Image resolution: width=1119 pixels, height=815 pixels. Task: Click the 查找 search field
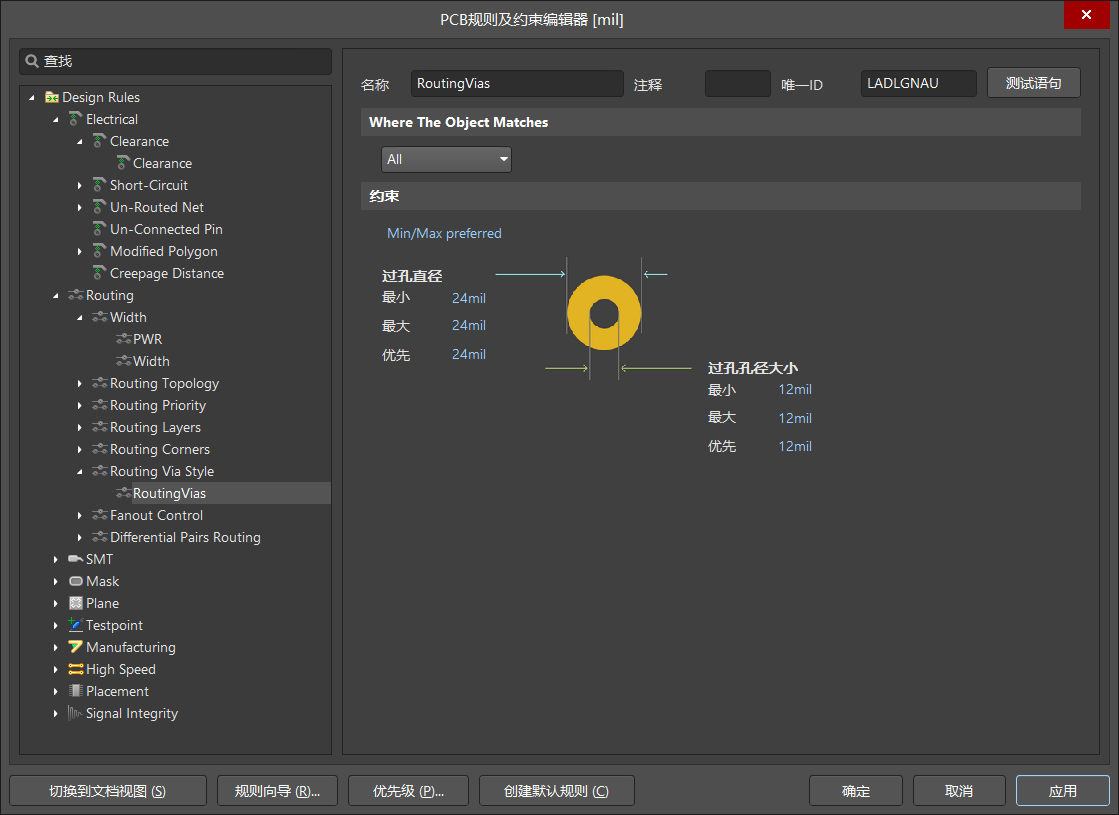click(175, 61)
